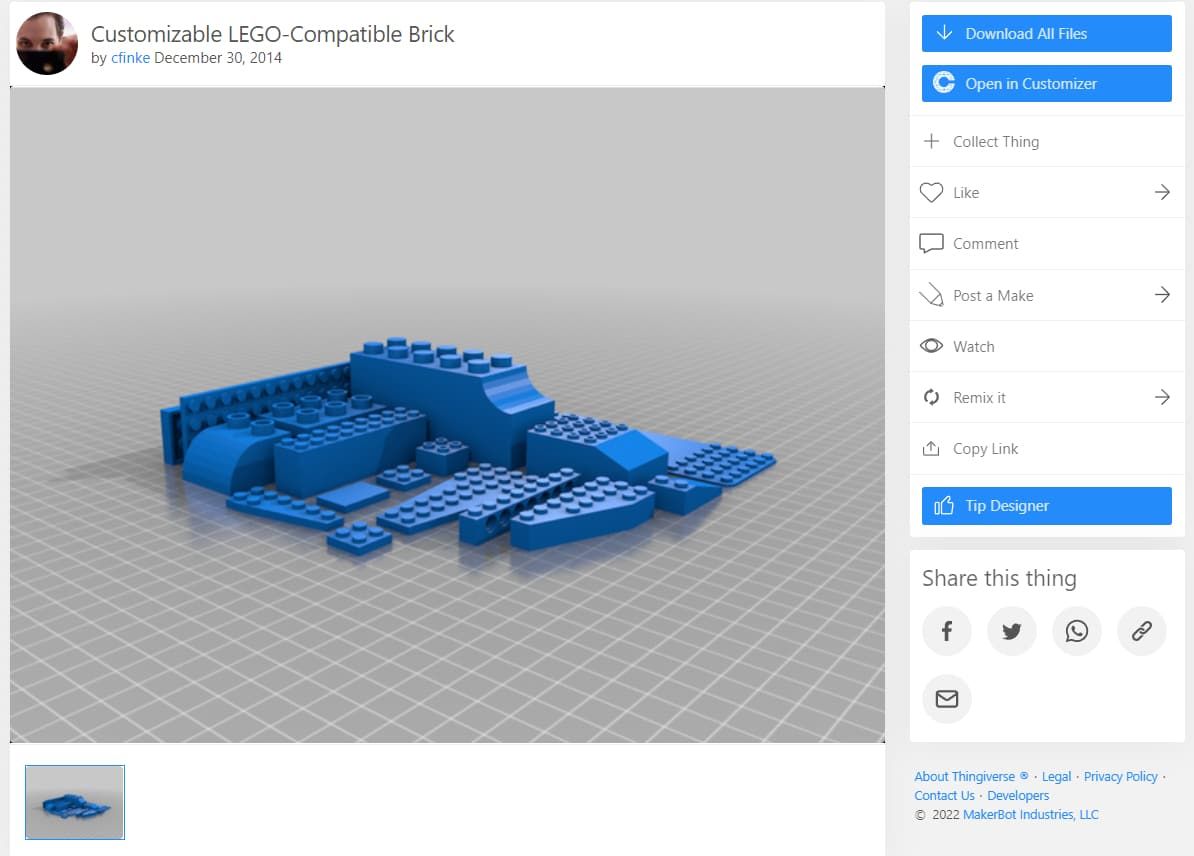Expand the Like options via its right arrow

point(1162,192)
